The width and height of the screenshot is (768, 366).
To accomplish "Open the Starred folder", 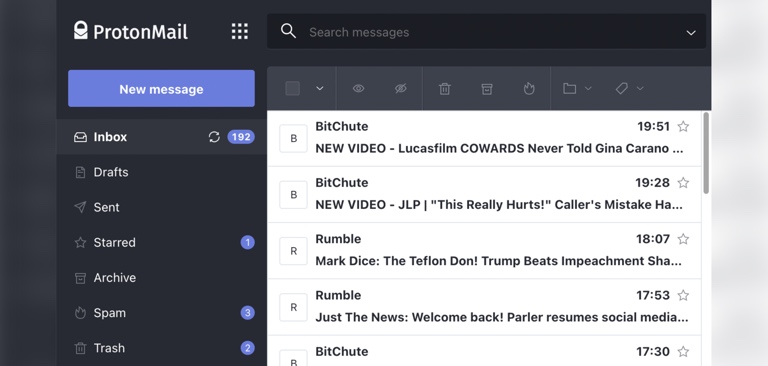I will coord(162,243).
